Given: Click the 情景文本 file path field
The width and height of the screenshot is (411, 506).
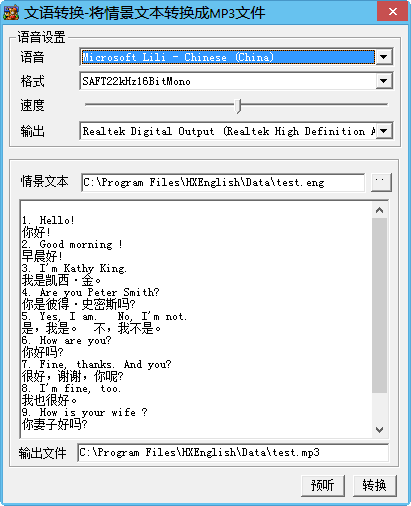Looking at the screenshot, I should pos(223,182).
